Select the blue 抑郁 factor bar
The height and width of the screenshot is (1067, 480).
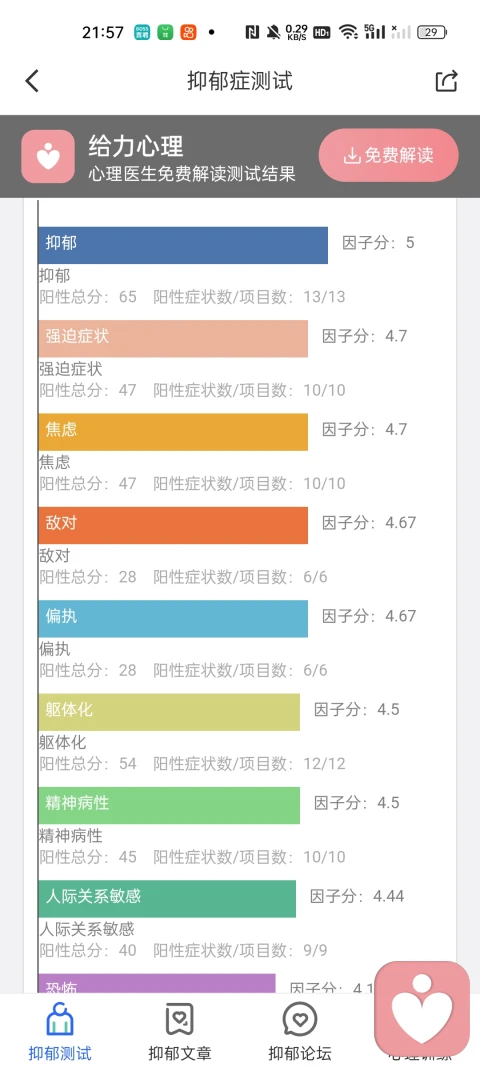tap(183, 245)
